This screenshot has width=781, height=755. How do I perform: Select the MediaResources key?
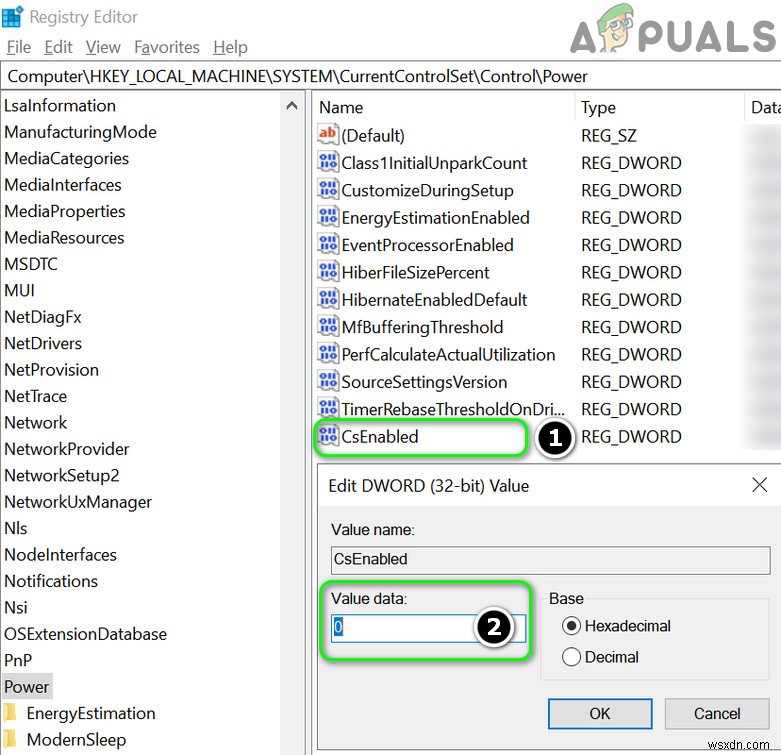click(x=64, y=238)
